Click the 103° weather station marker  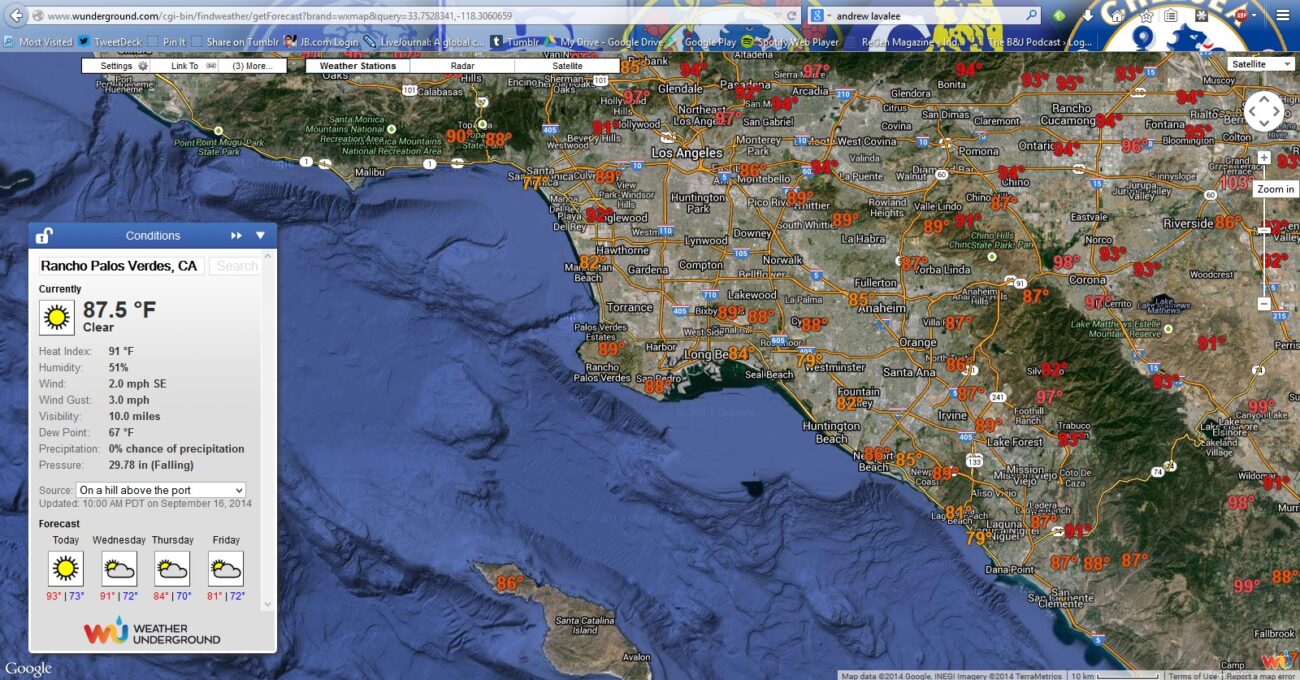click(1237, 183)
